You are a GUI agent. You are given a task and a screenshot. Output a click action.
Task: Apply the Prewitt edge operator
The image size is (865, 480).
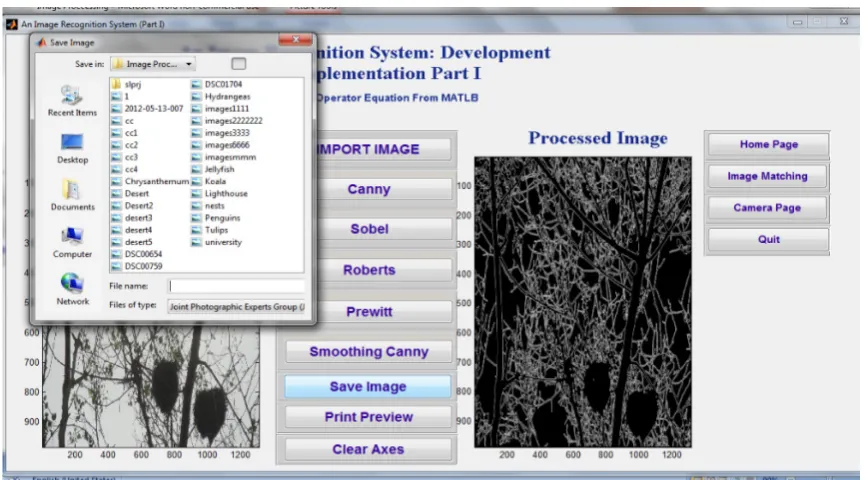click(383, 312)
